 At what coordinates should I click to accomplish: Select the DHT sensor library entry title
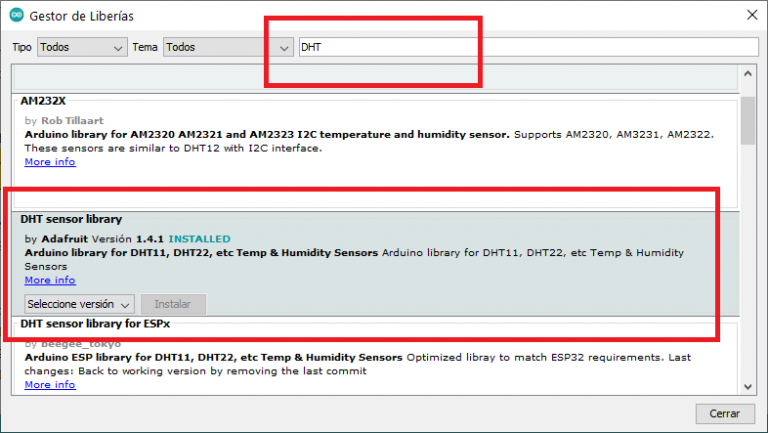71,219
